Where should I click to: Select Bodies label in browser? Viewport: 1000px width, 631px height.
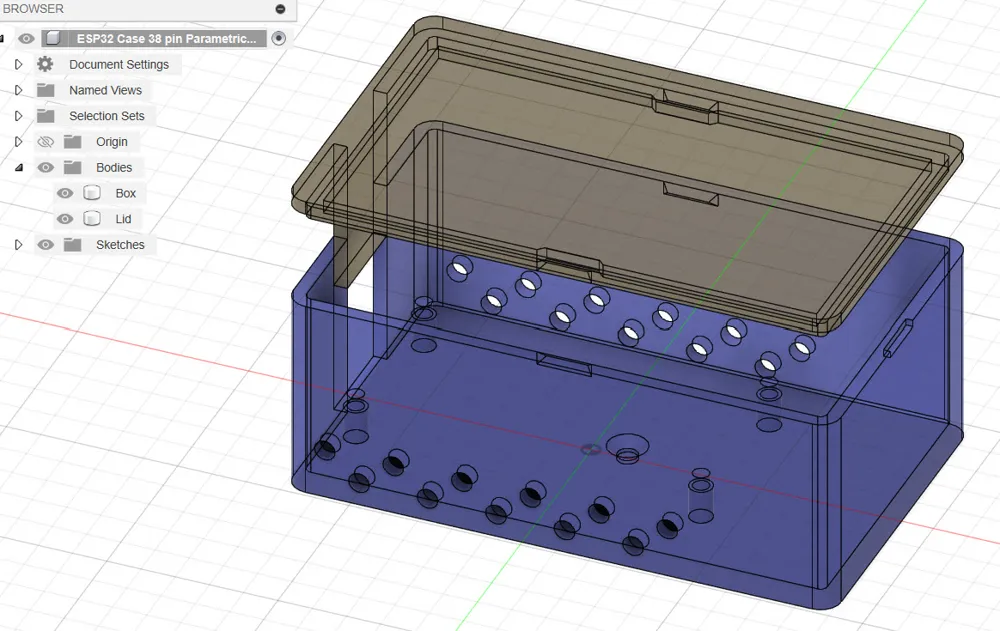coord(114,167)
